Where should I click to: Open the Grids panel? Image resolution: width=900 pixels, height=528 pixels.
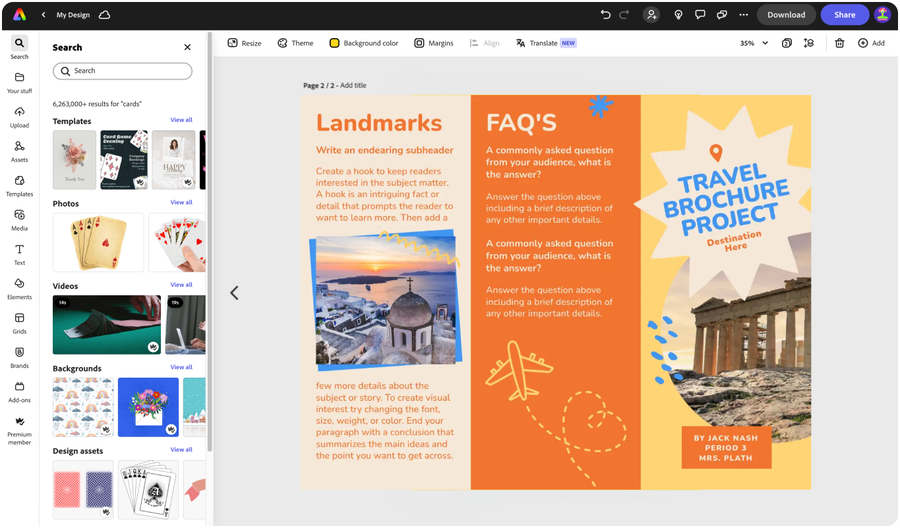[x=20, y=323]
